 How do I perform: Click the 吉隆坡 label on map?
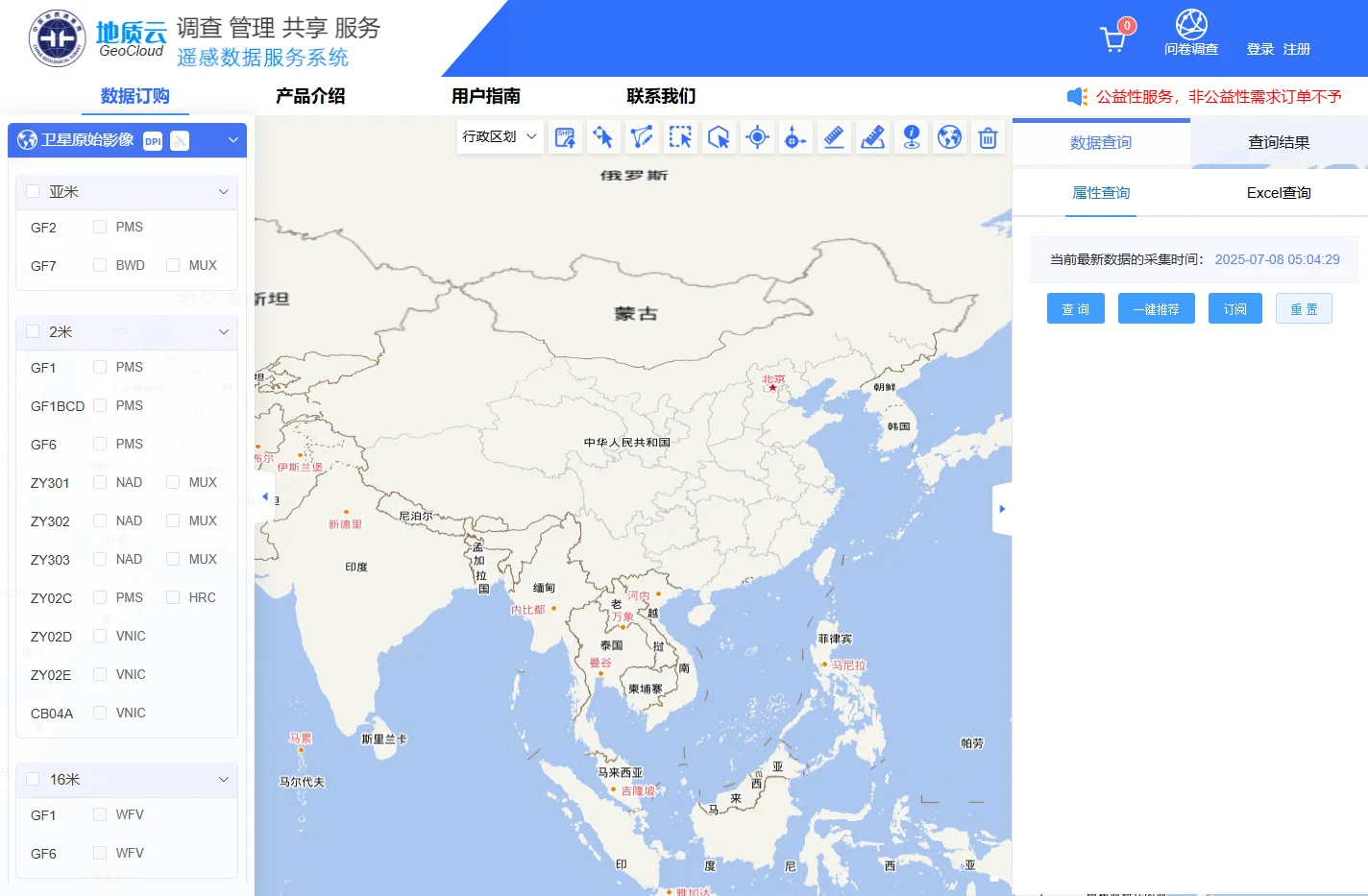(x=638, y=790)
